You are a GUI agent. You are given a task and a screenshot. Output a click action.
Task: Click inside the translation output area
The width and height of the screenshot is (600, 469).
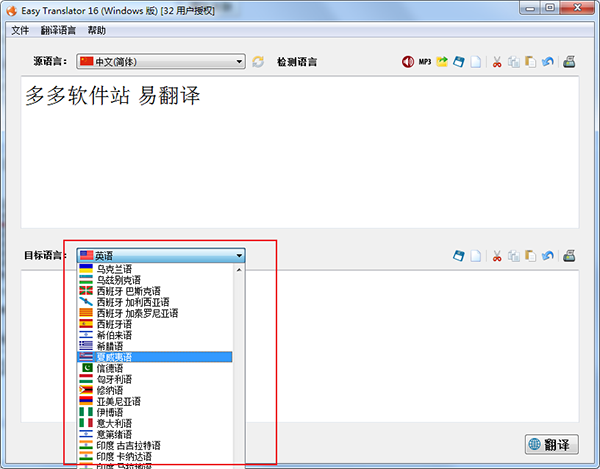412,346
